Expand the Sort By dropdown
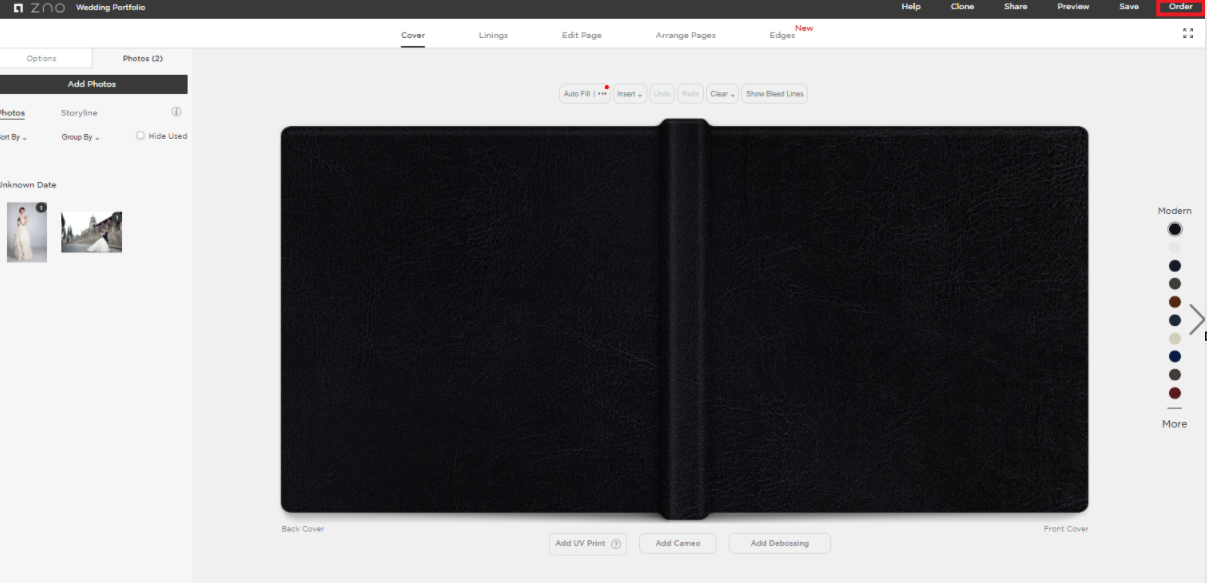1207x583 pixels. 12,137
